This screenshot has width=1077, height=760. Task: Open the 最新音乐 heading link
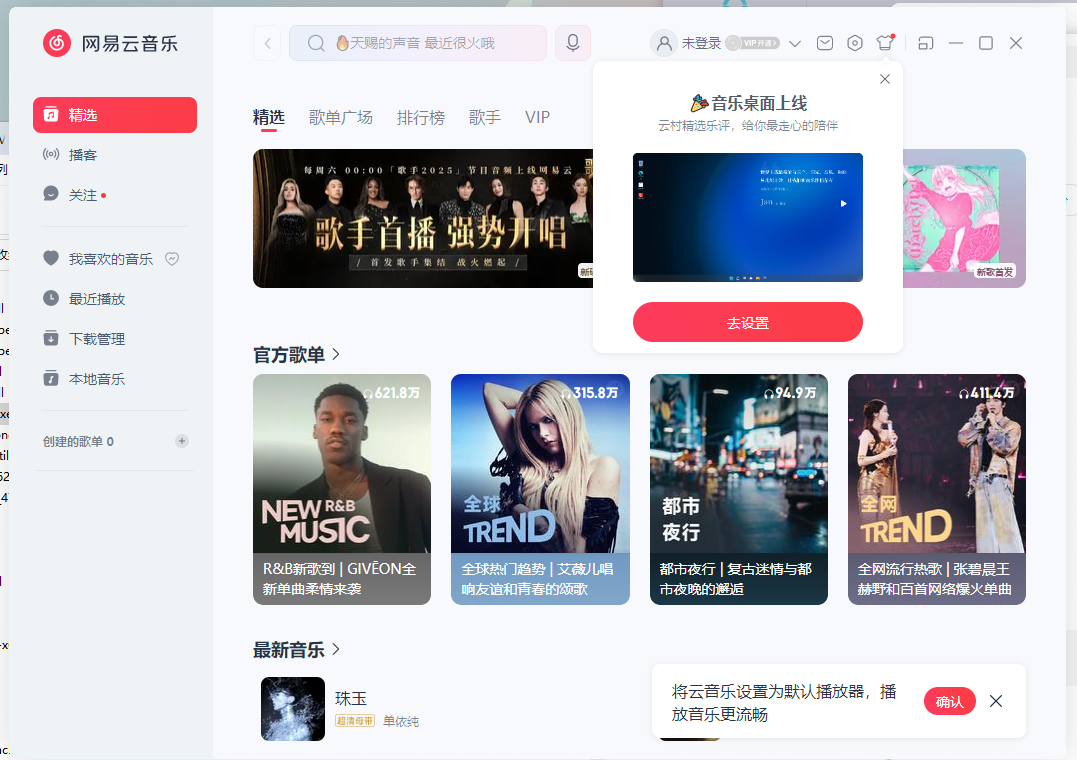click(288, 650)
